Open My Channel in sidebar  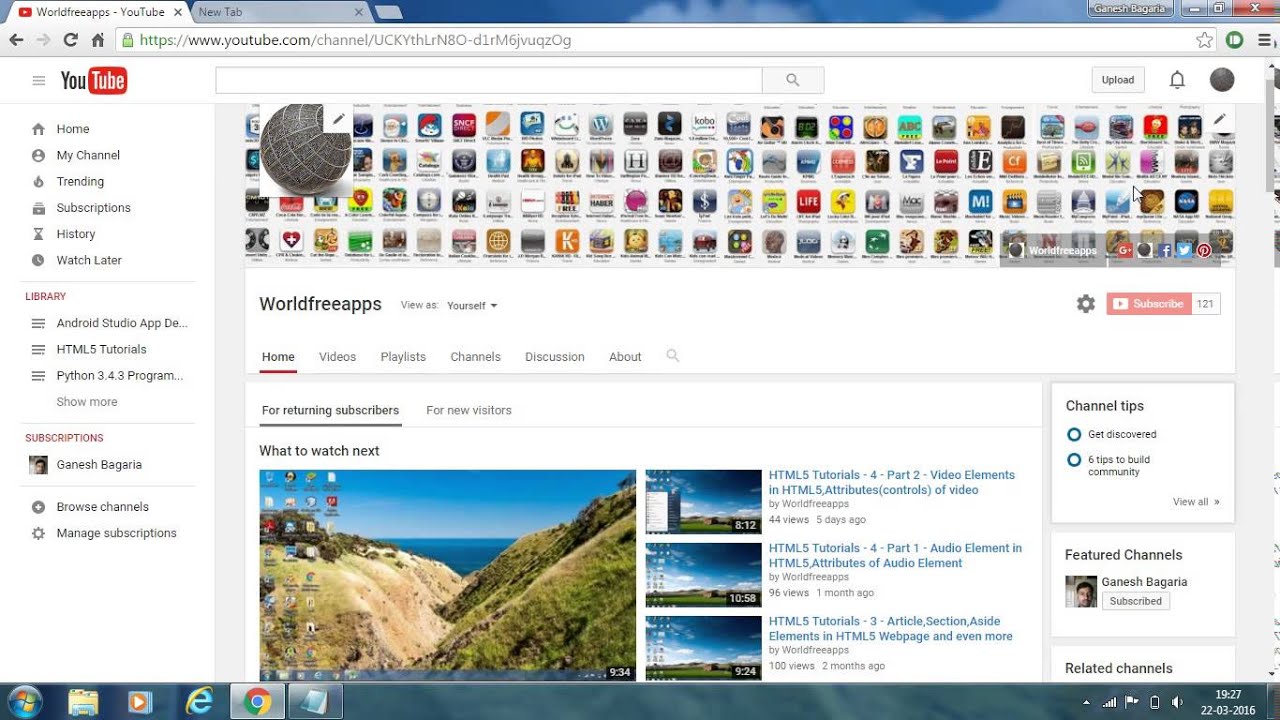pos(88,155)
